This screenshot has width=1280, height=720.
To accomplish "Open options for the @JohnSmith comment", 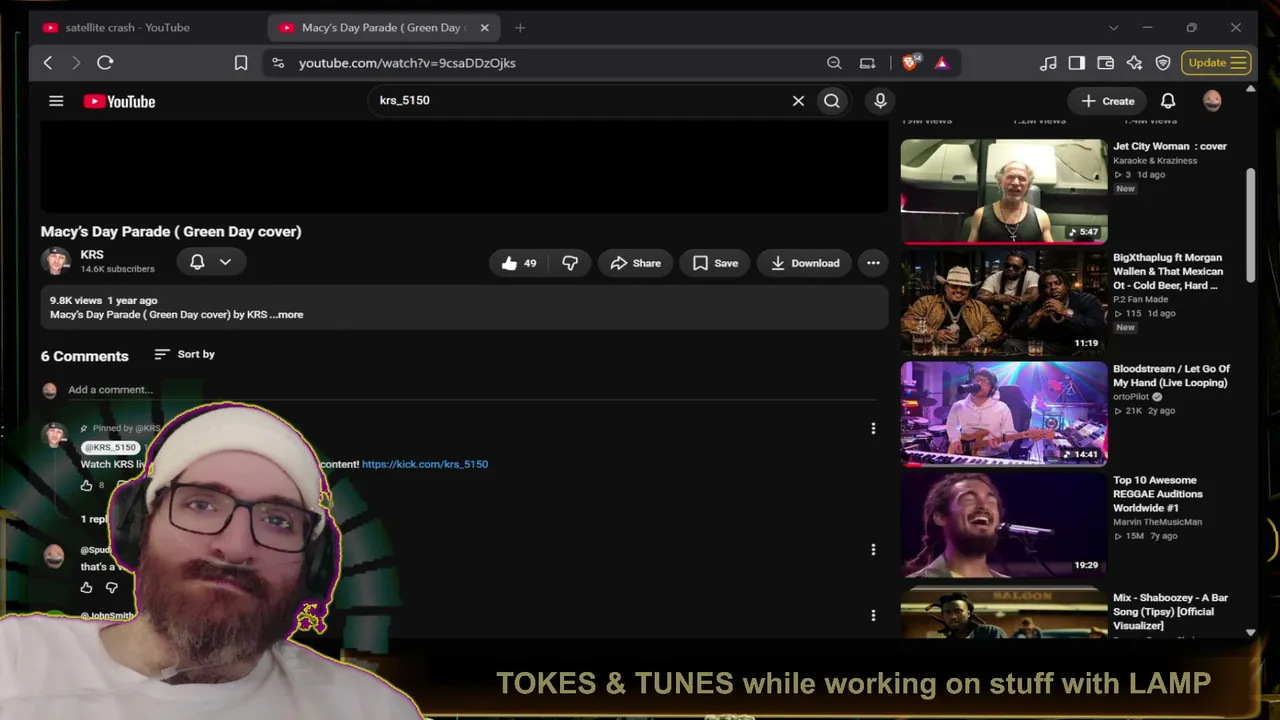I will tap(873, 616).
